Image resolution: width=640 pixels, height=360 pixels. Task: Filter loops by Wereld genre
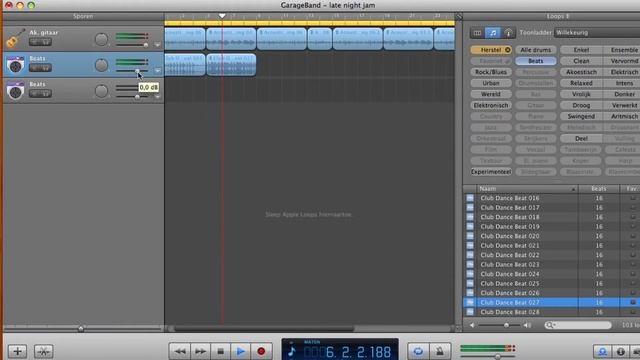click(491, 94)
